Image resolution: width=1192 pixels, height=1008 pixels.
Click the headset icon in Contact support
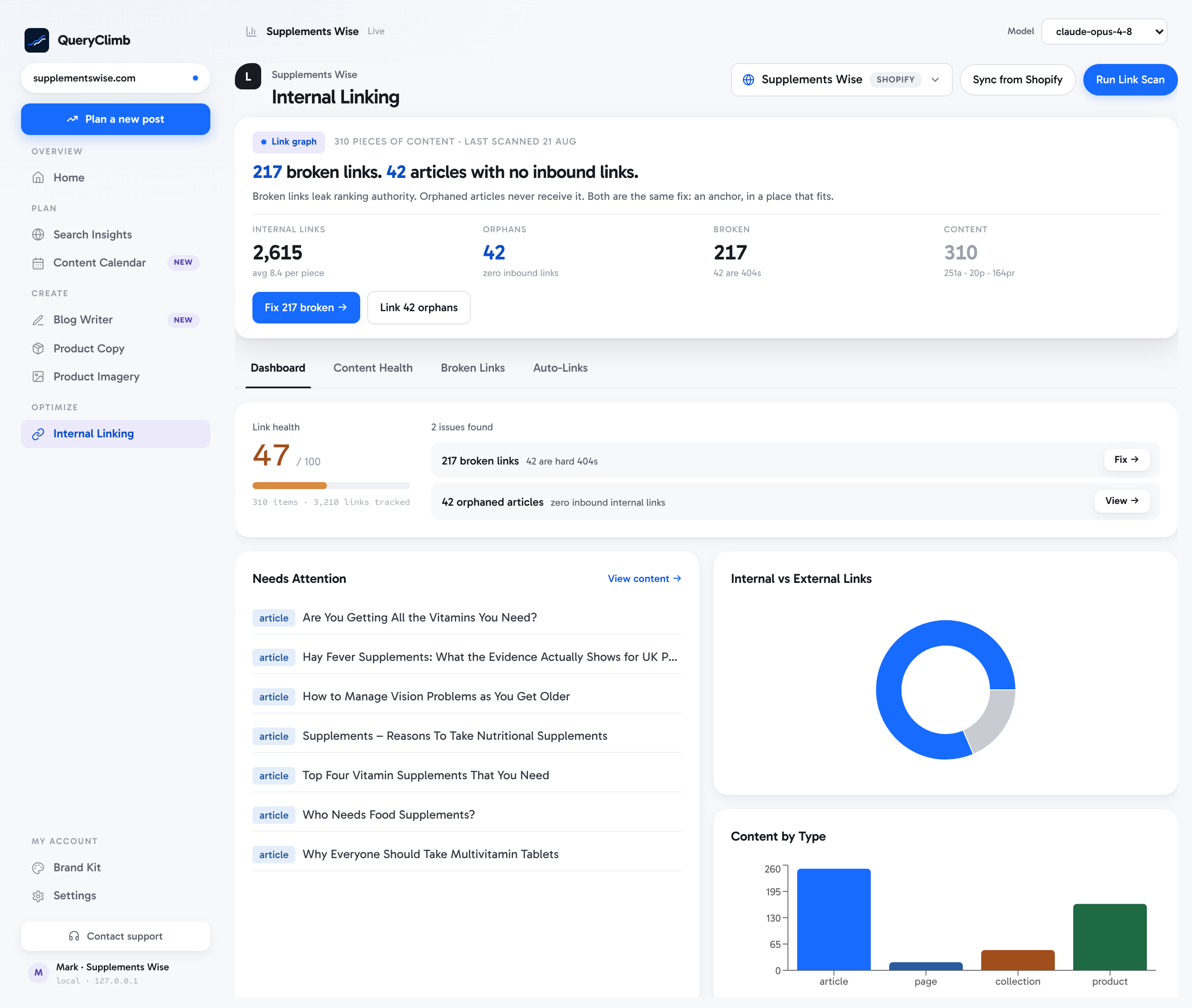click(x=74, y=936)
